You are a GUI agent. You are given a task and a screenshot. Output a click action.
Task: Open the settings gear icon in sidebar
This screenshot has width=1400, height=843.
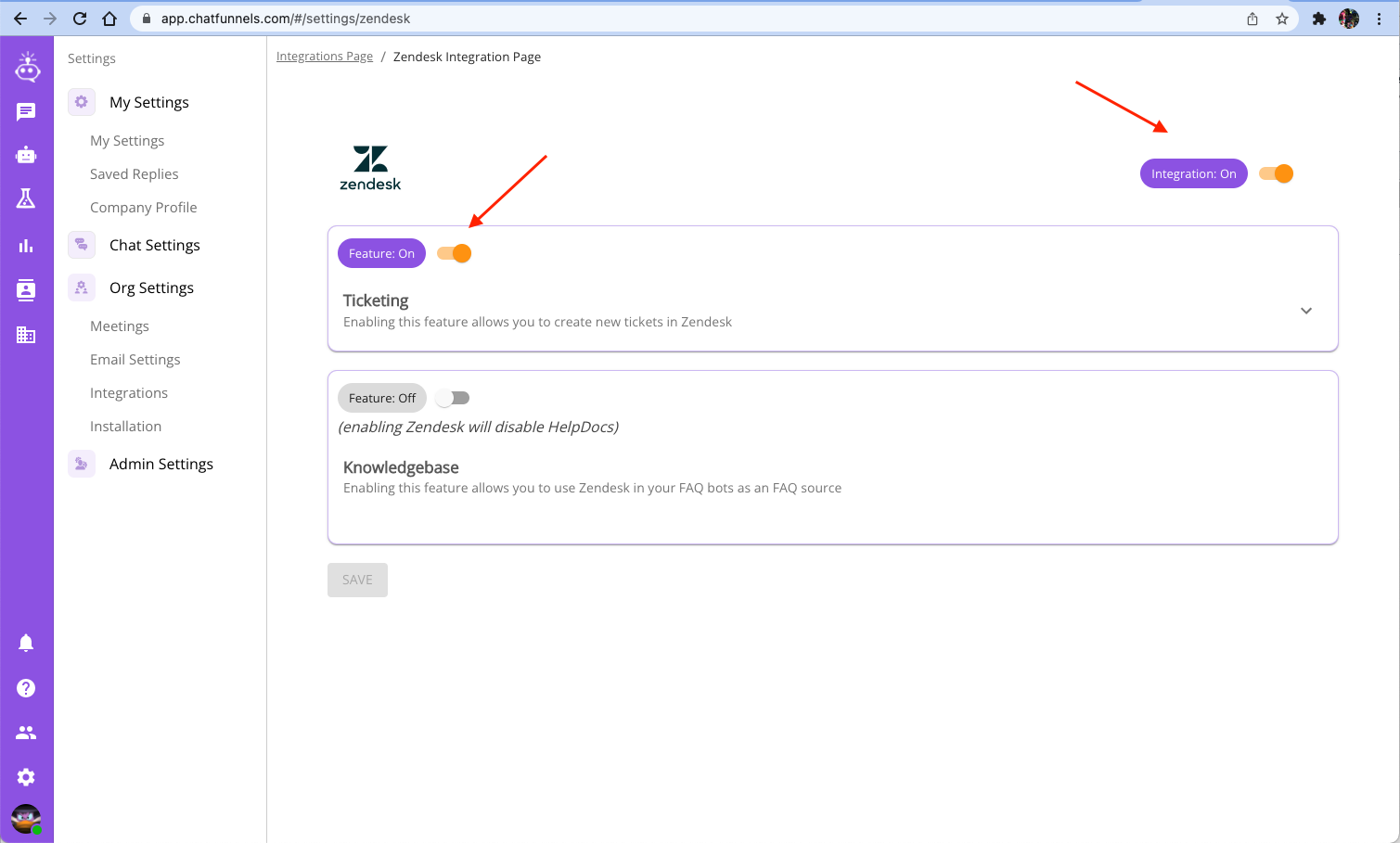[26, 777]
